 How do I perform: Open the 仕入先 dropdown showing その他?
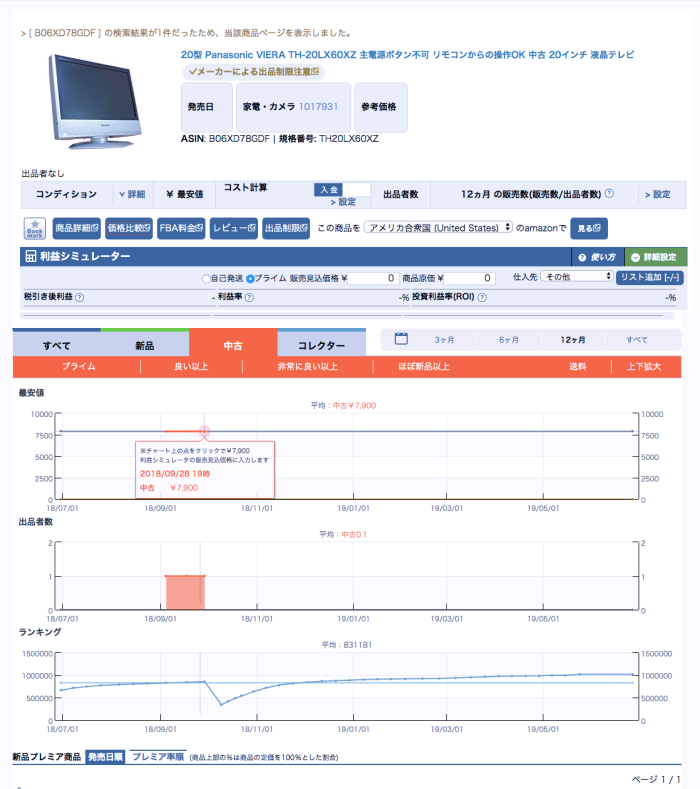pos(577,276)
